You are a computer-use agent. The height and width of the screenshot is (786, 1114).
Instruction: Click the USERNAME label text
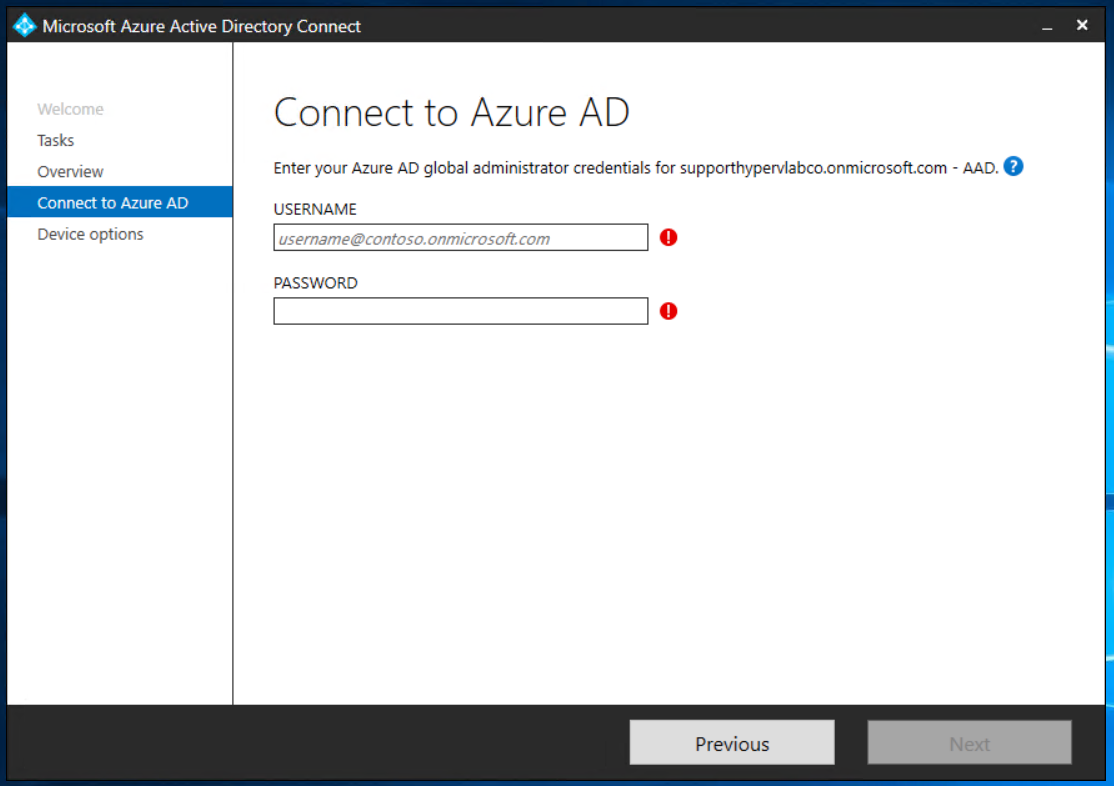pos(315,209)
